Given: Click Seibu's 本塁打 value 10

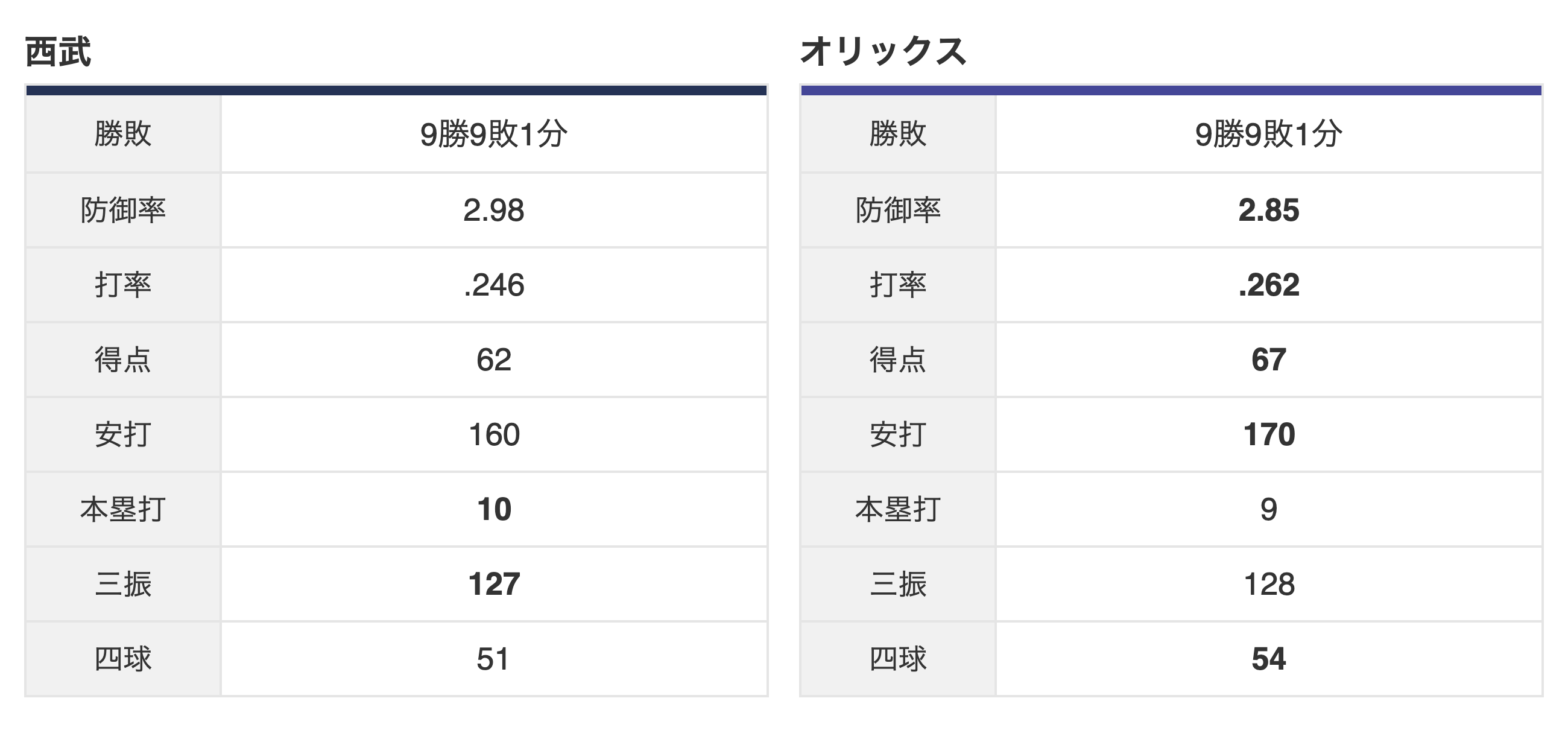Looking at the screenshot, I should tap(494, 510).
